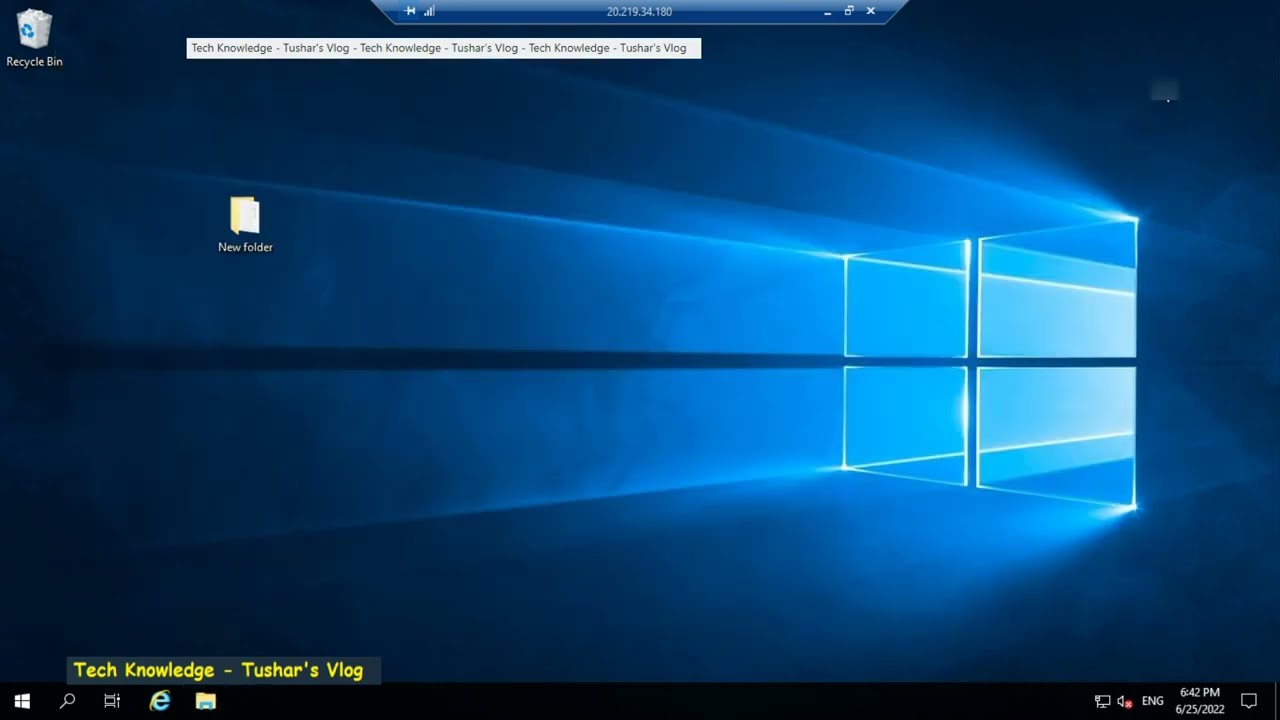Click the network status tray icon
Screen dimensions: 1280x720
(x=1103, y=701)
